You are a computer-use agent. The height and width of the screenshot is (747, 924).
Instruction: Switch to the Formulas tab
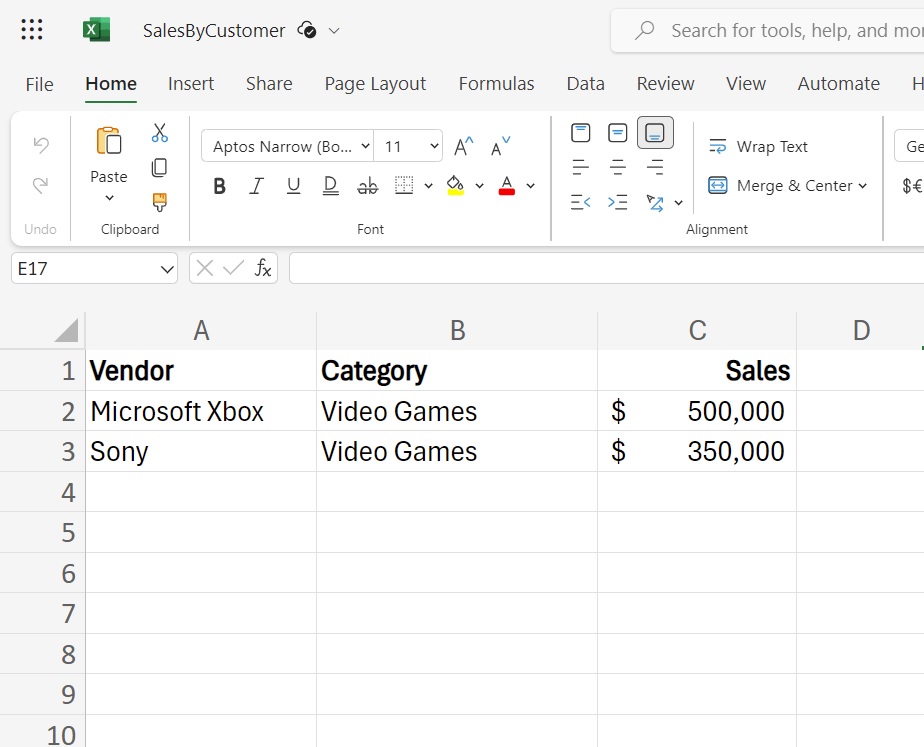[496, 84]
